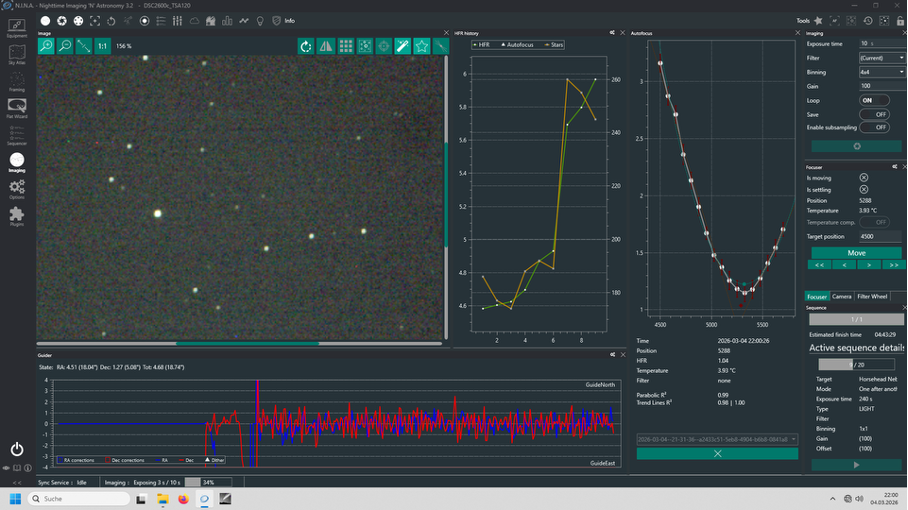Click the guider graph line icon in the top toolbar
The height and width of the screenshot is (510, 908).
tap(244, 21)
